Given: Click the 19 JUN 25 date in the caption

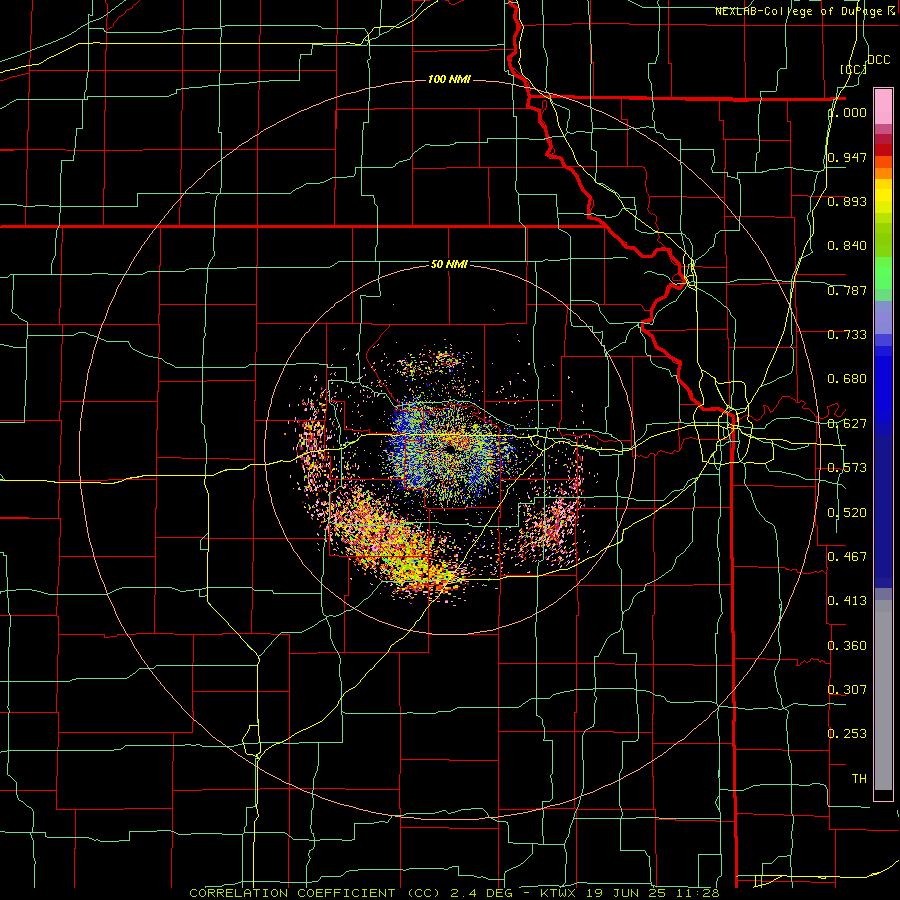Looking at the screenshot, I should coord(624,893).
